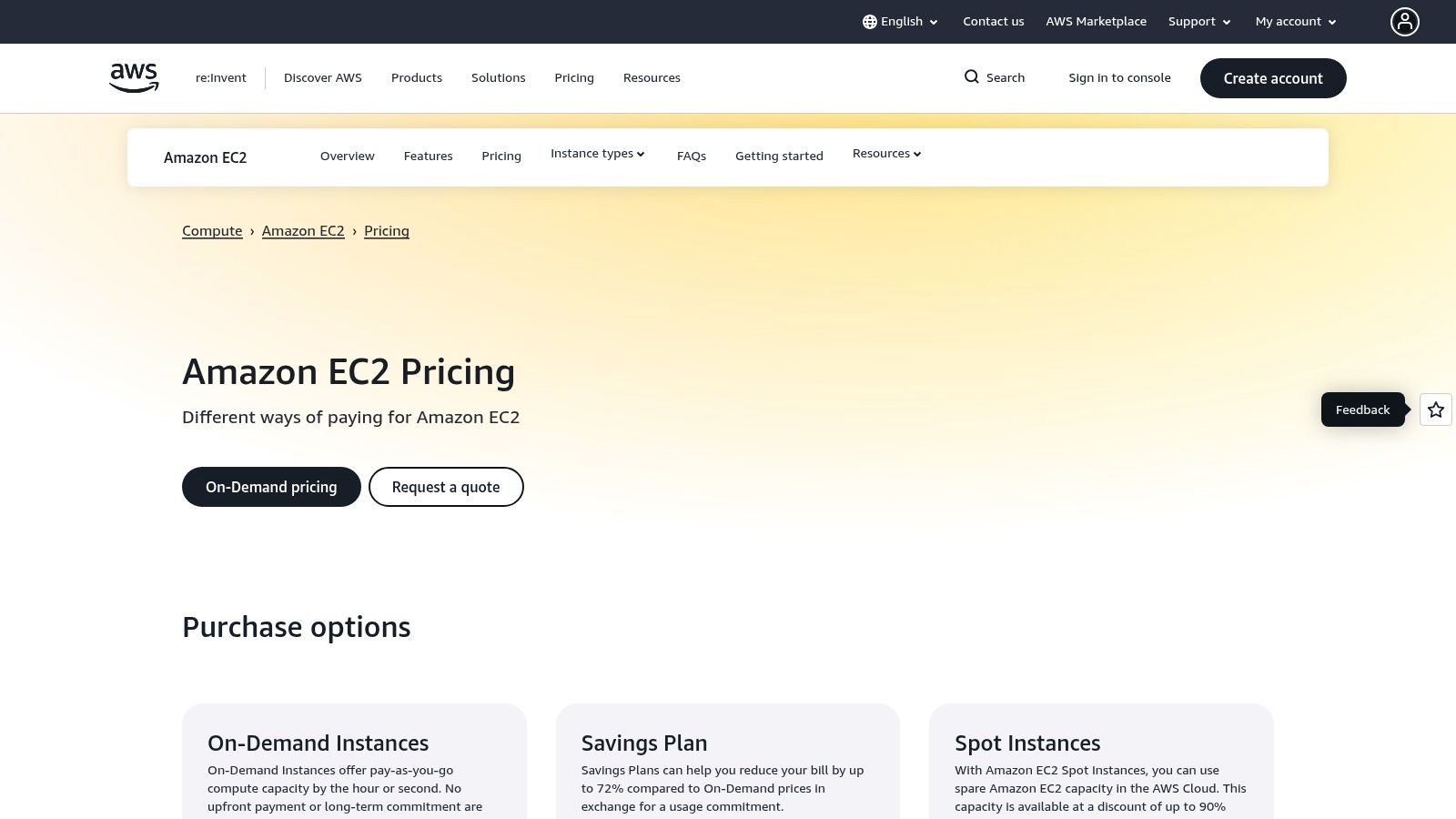Click the AWS logo
This screenshot has width=1456, height=819.
point(134,77)
